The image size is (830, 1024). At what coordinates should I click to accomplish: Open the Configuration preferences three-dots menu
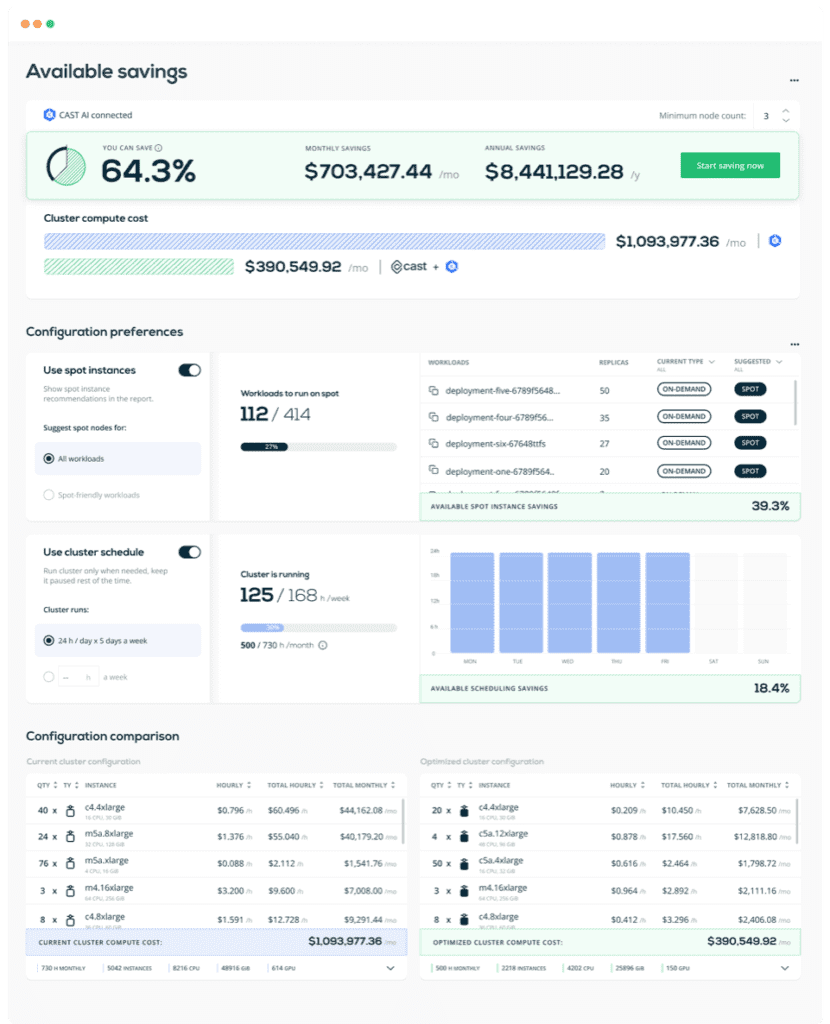coord(795,344)
